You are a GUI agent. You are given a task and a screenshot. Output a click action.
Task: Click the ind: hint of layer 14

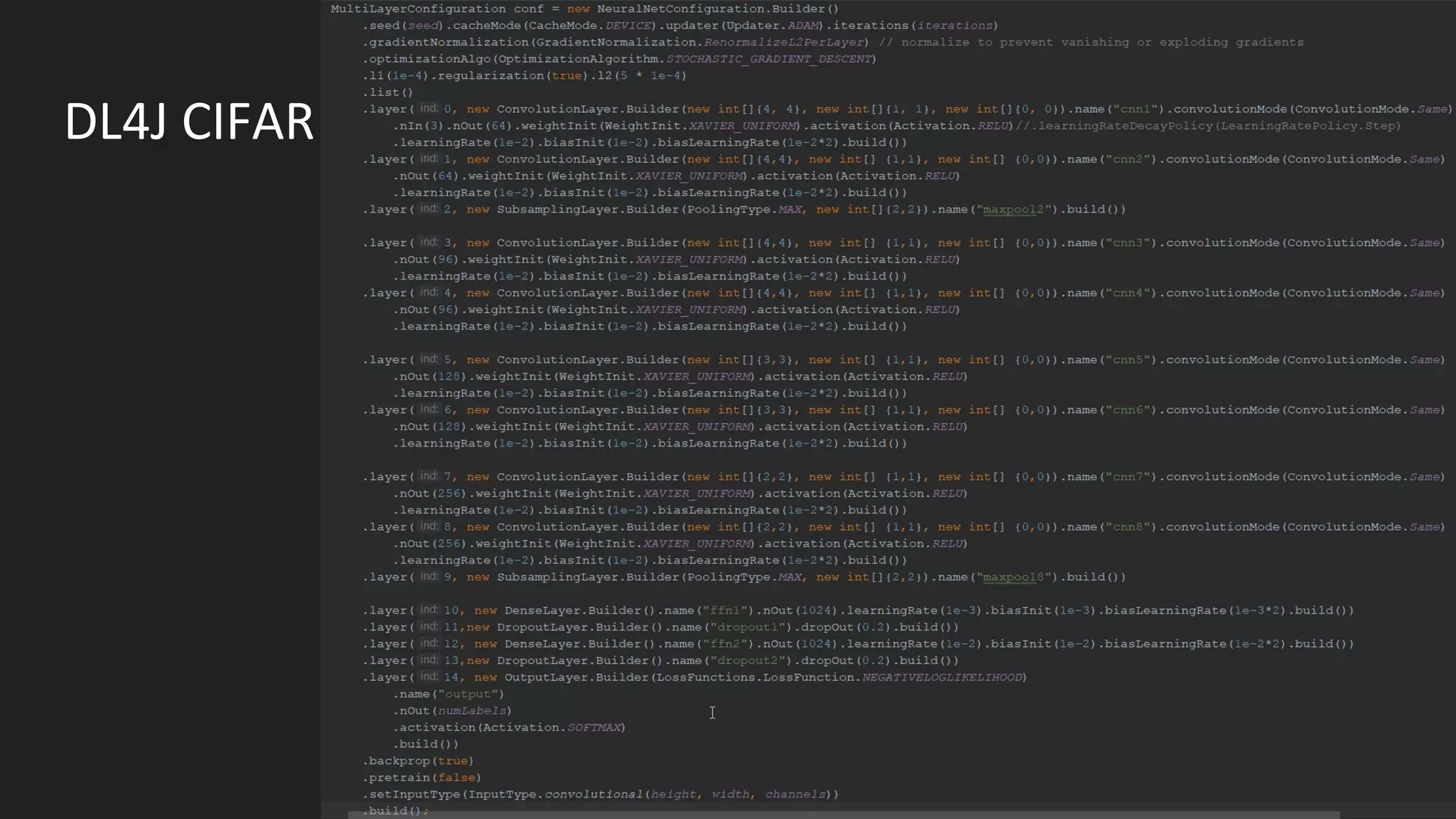point(429,677)
